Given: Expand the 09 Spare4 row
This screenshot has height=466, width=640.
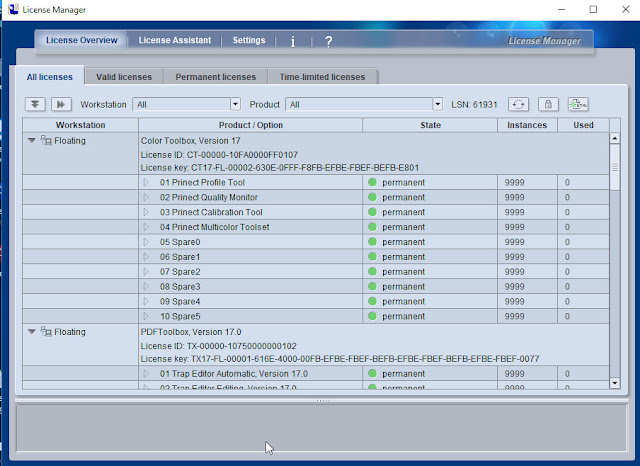Looking at the screenshot, I should [146, 302].
